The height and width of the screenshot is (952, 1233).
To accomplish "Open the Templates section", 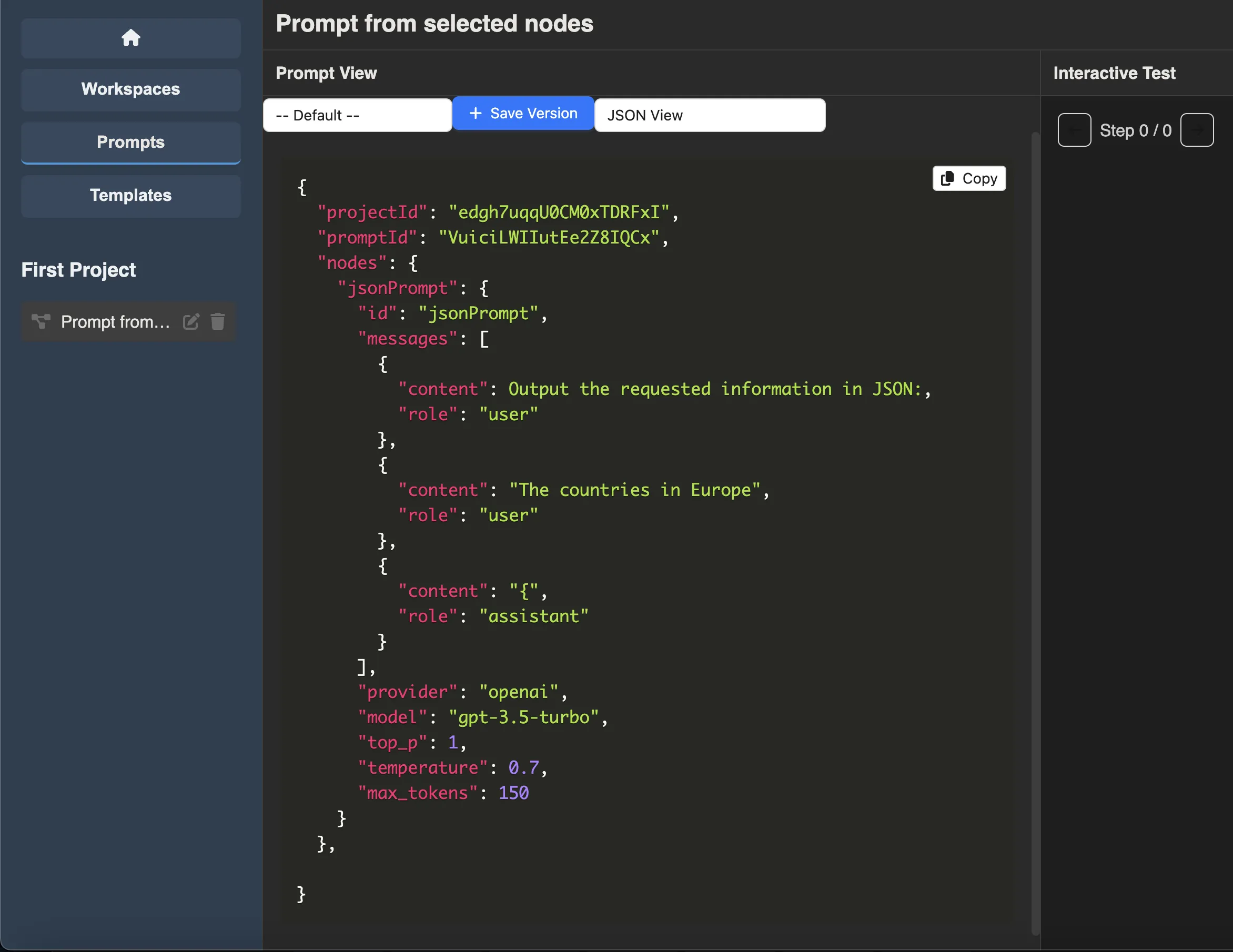I will coord(130,195).
